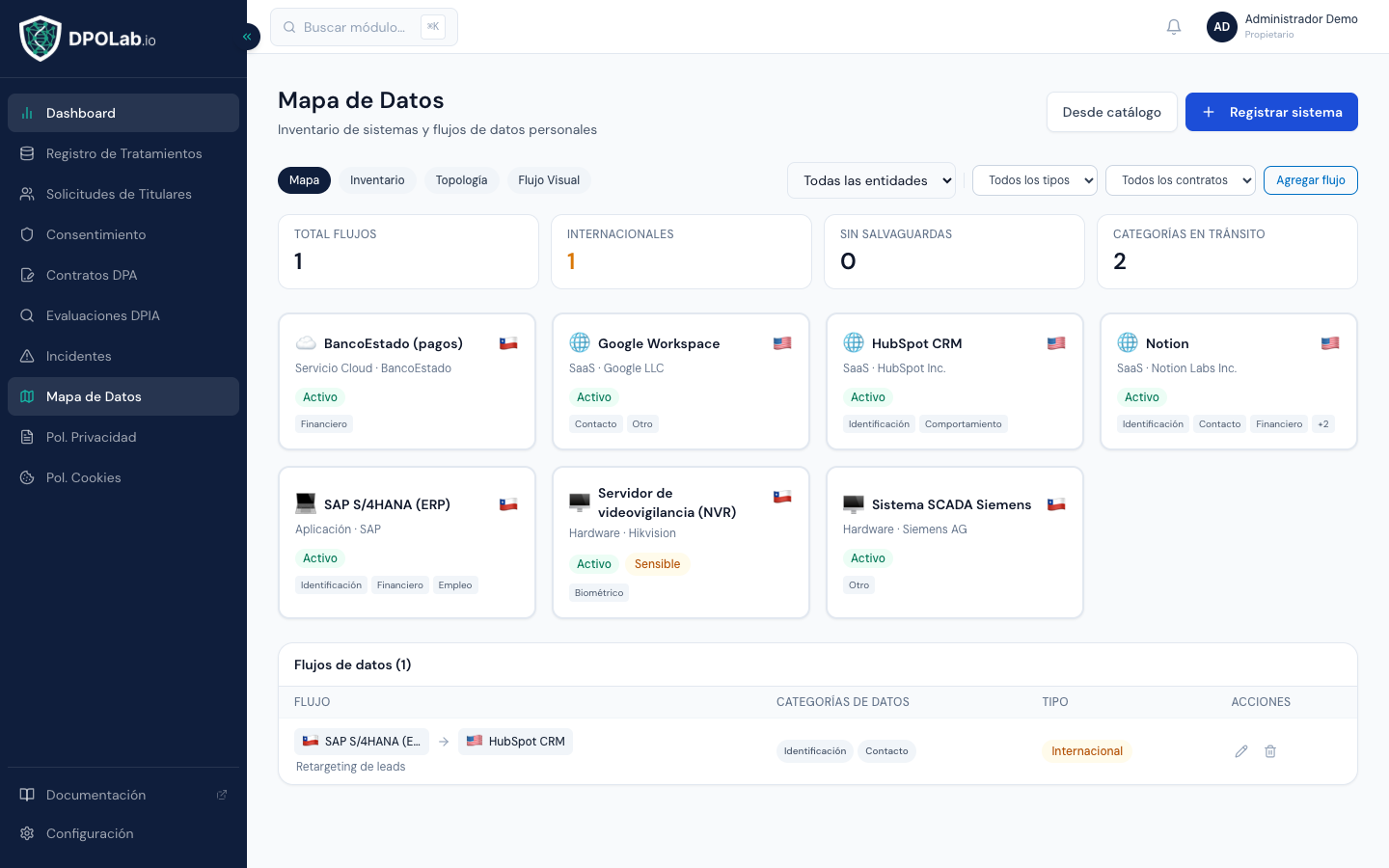The width and height of the screenshot is (1389, 868).
Task: Click the Contacto tag in the flow row
Action: [x=886, y=751]
